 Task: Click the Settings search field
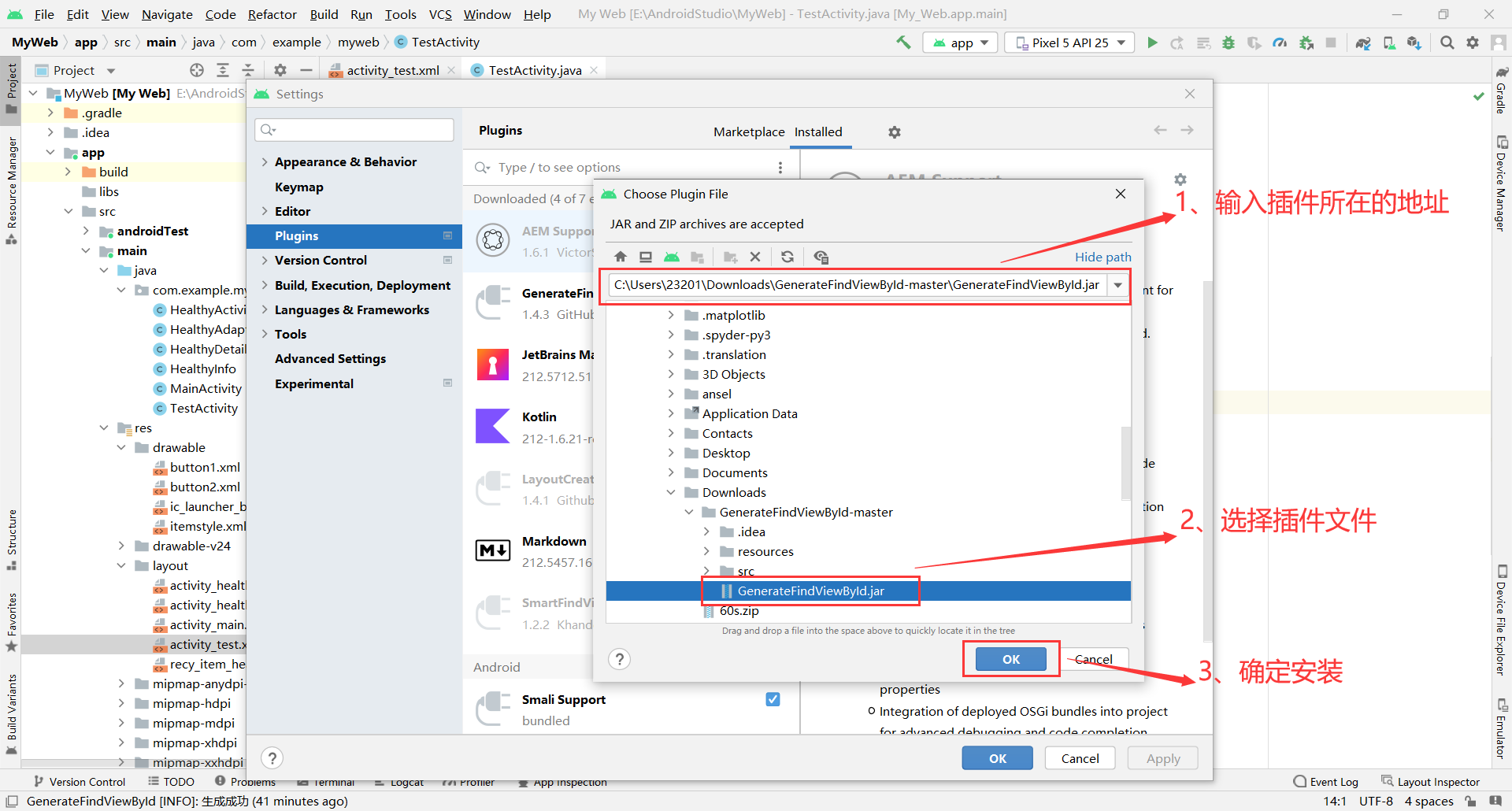tap(354, 130)
